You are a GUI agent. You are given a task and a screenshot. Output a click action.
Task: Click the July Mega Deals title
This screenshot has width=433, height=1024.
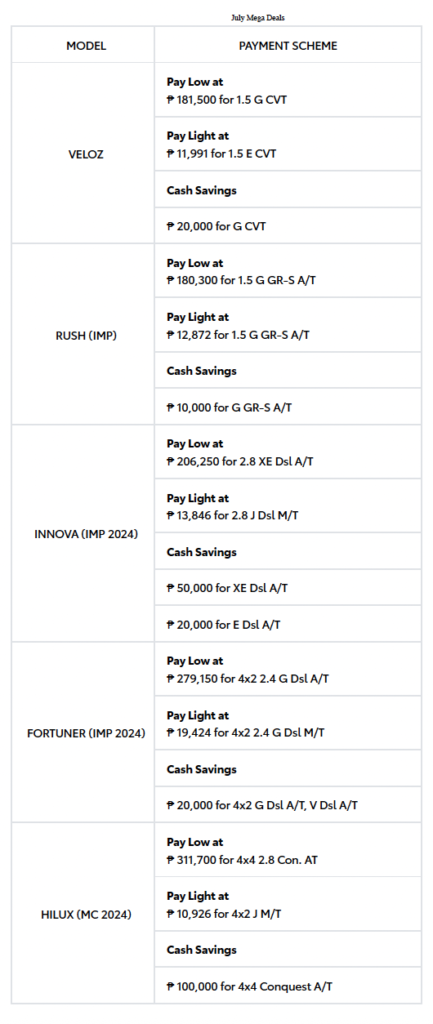(257, 18)
